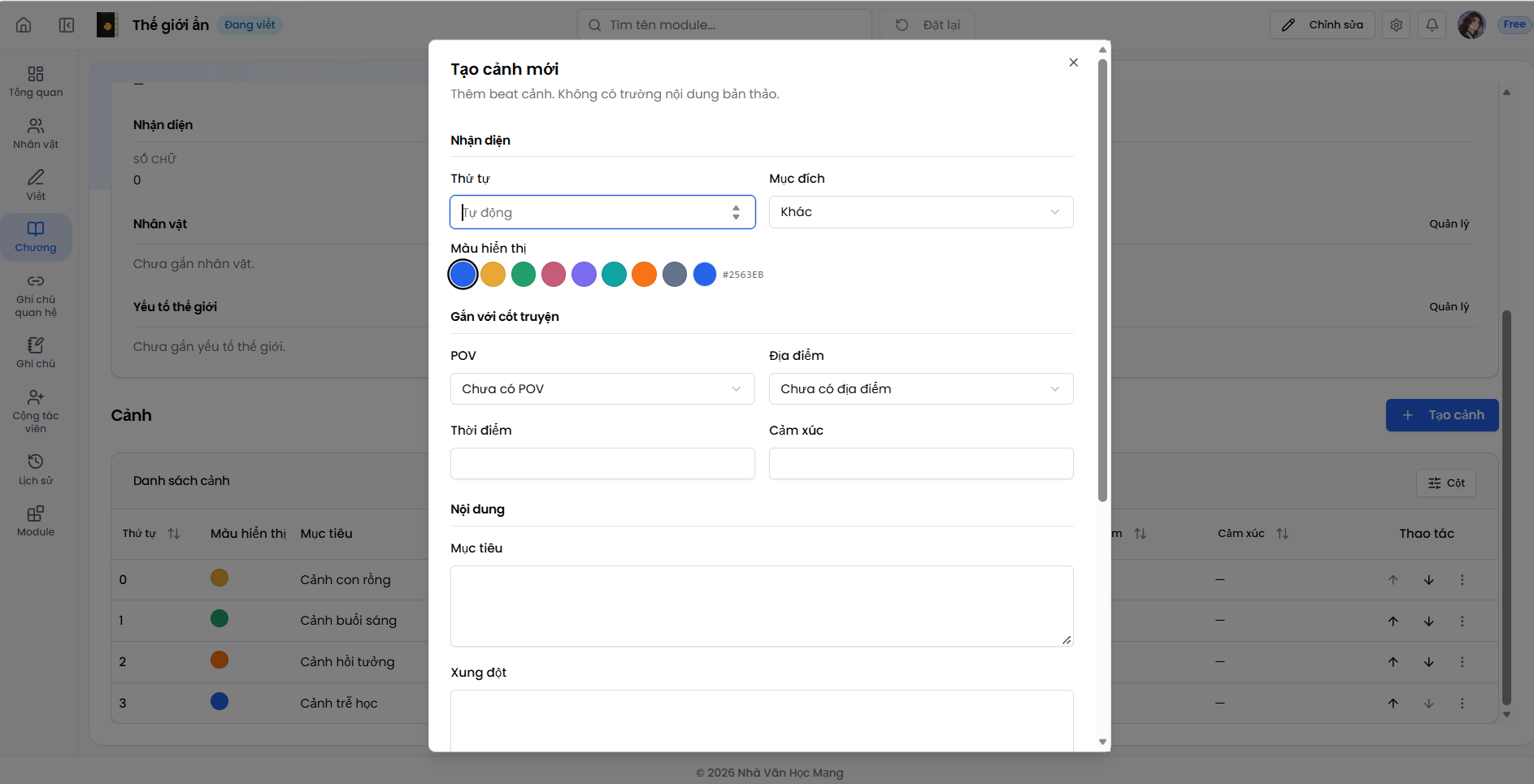Pick the orange display color swatch

point(644,275)
